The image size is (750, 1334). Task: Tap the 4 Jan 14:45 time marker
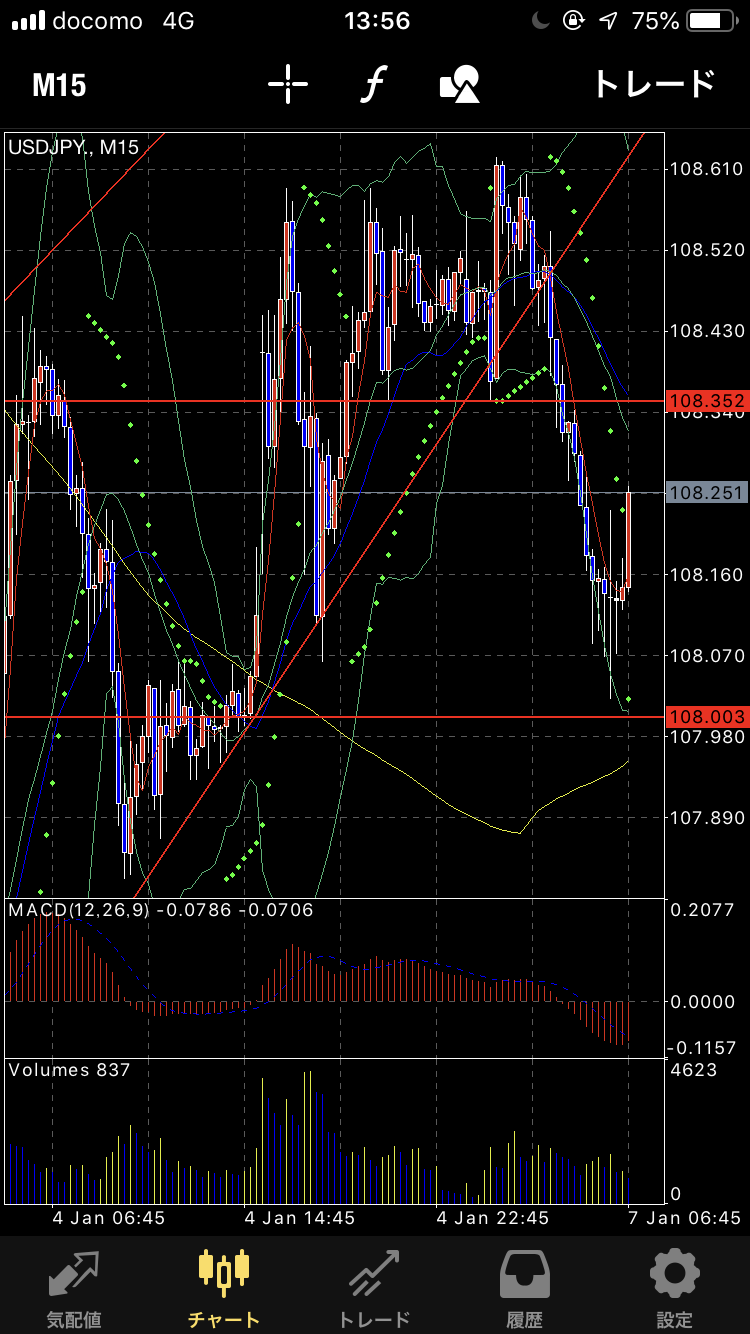[x=301, y=1218]
